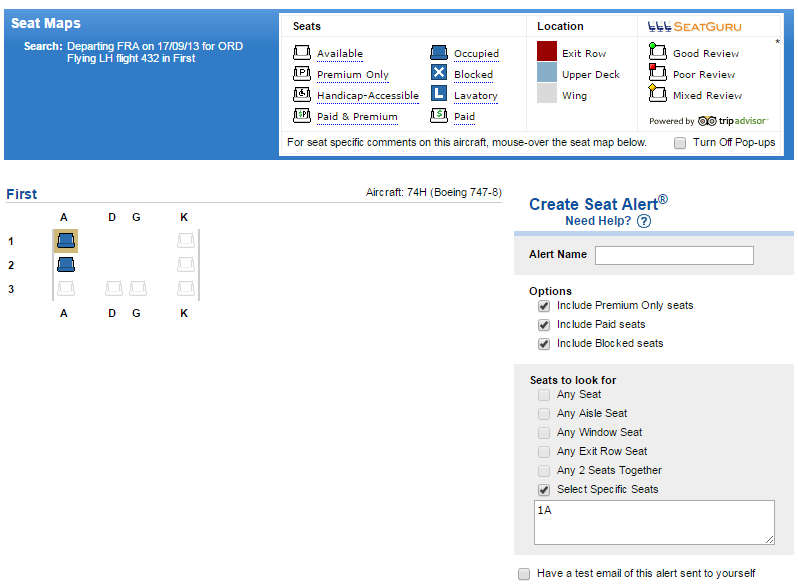Click the Lavatory legend icon
Viewport: 798px width, 585px height.
point(438,95)
